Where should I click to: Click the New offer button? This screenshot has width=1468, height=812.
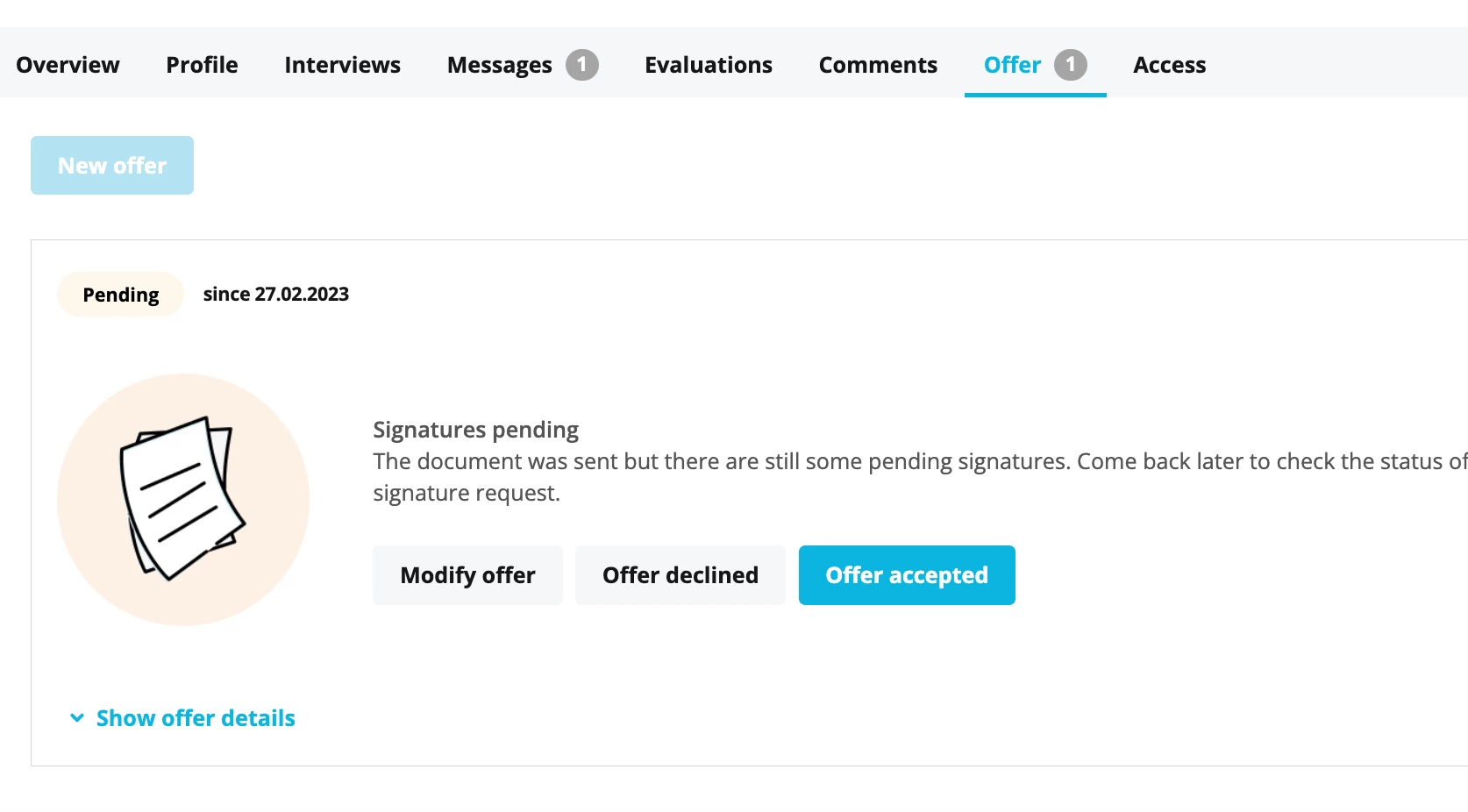[x=112, y=165]
